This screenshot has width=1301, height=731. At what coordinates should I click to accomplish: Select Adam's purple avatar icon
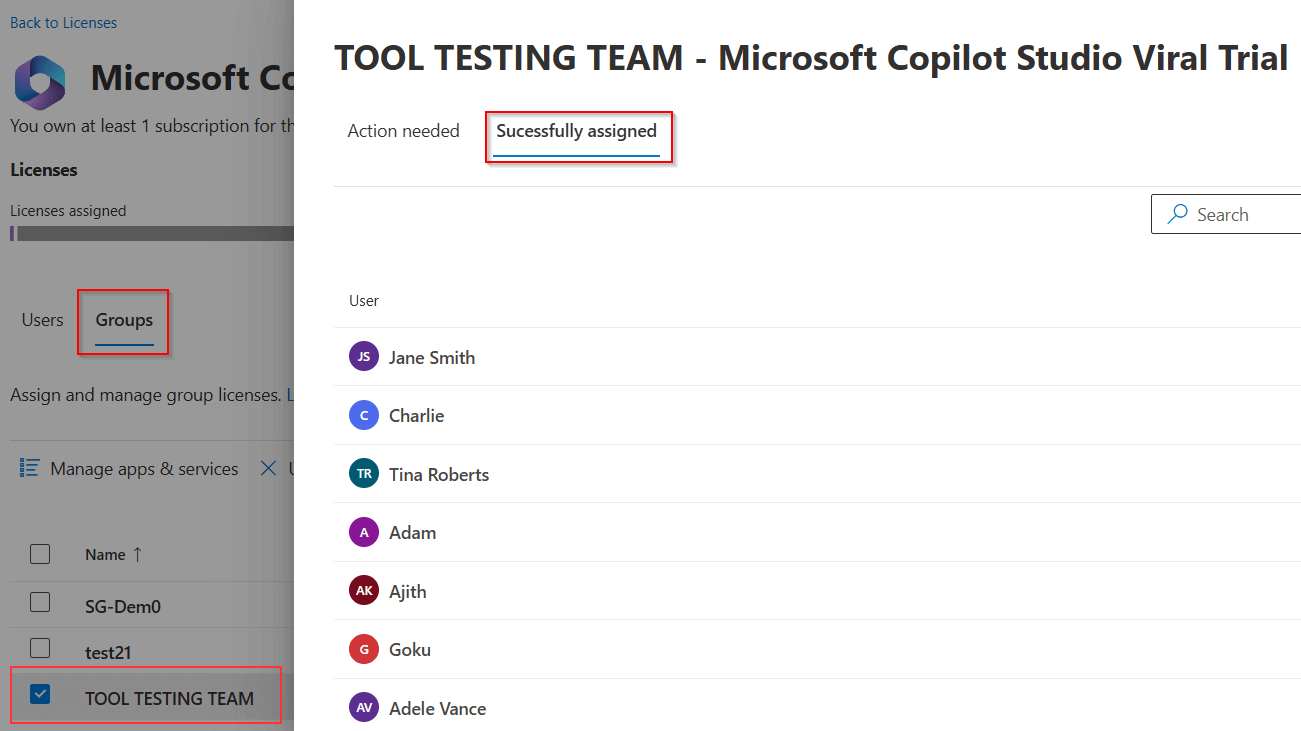pyautogui.click(x=363, y=532)
